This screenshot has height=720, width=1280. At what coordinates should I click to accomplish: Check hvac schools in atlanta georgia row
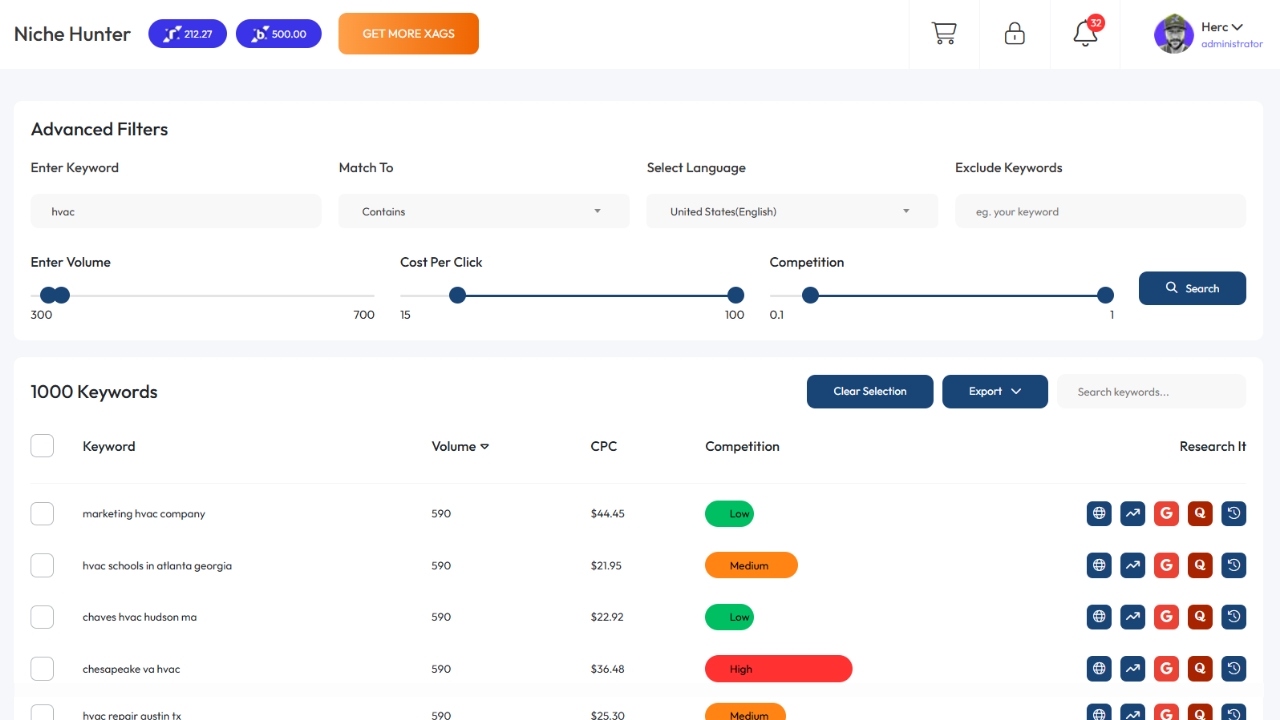(x=42, y=565)
